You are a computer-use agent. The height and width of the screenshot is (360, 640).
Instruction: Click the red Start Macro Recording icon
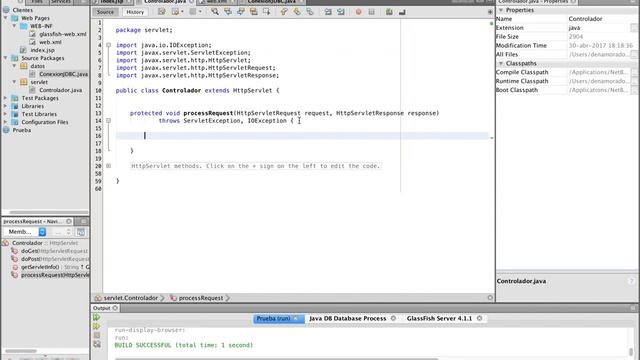coord(358,12)
